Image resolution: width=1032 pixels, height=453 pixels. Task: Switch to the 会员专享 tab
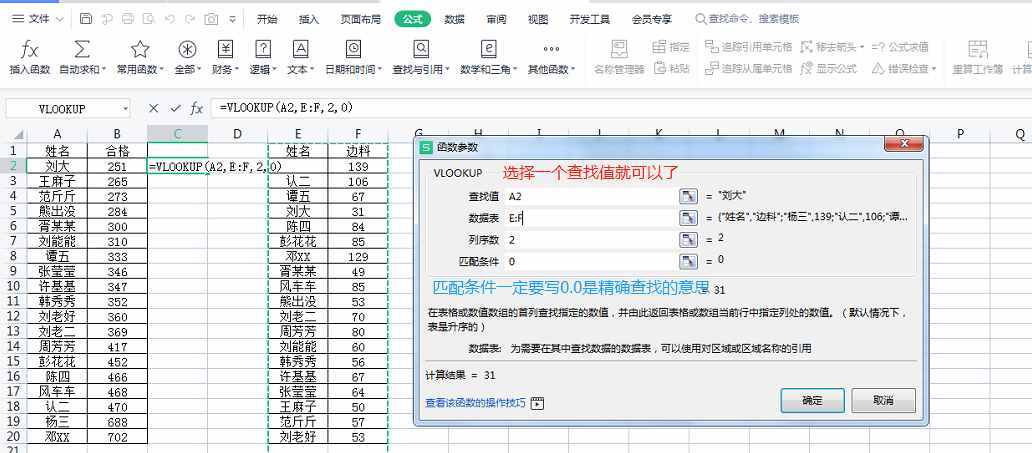652,20
